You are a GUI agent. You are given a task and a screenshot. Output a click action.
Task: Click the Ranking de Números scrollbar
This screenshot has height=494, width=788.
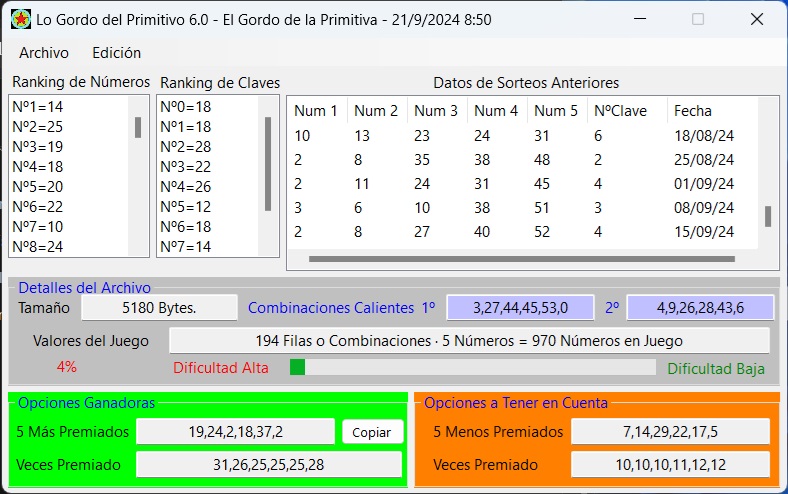click(x=138, y=127)
